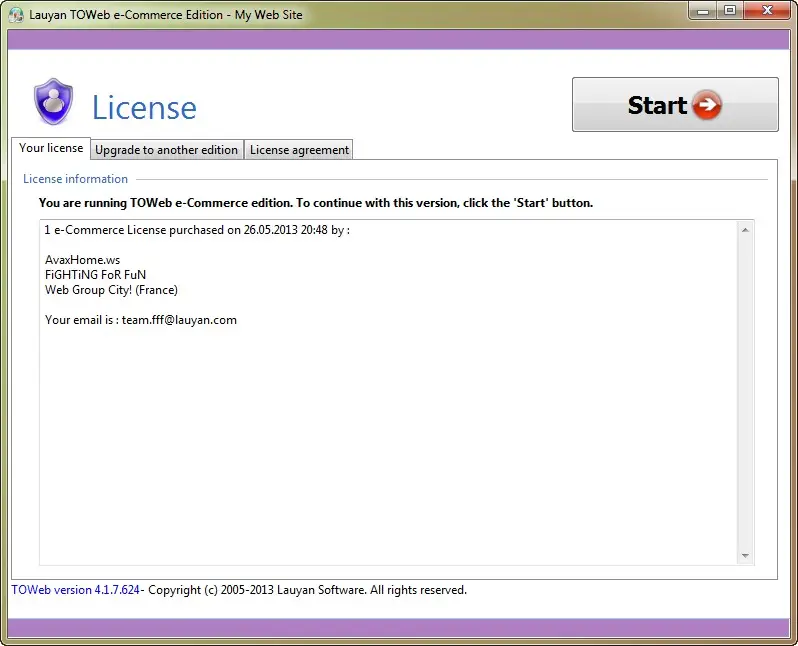This screenshot has width=798, height=646.
Task: Click the TOWeb version 4.1.7.624 link
Action: [75, 589]
